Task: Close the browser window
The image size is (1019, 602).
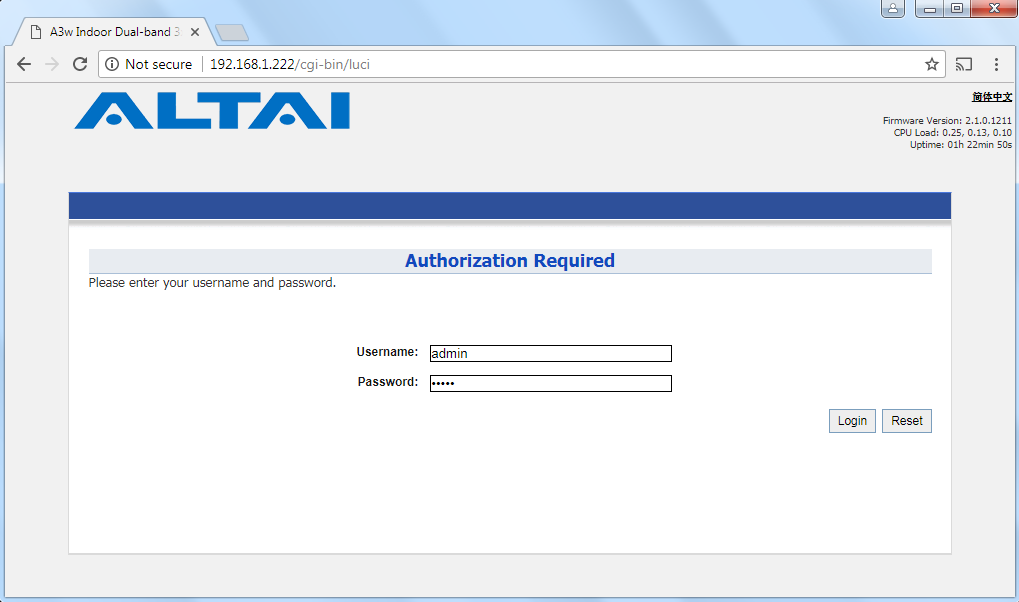Action: point(994,8)
